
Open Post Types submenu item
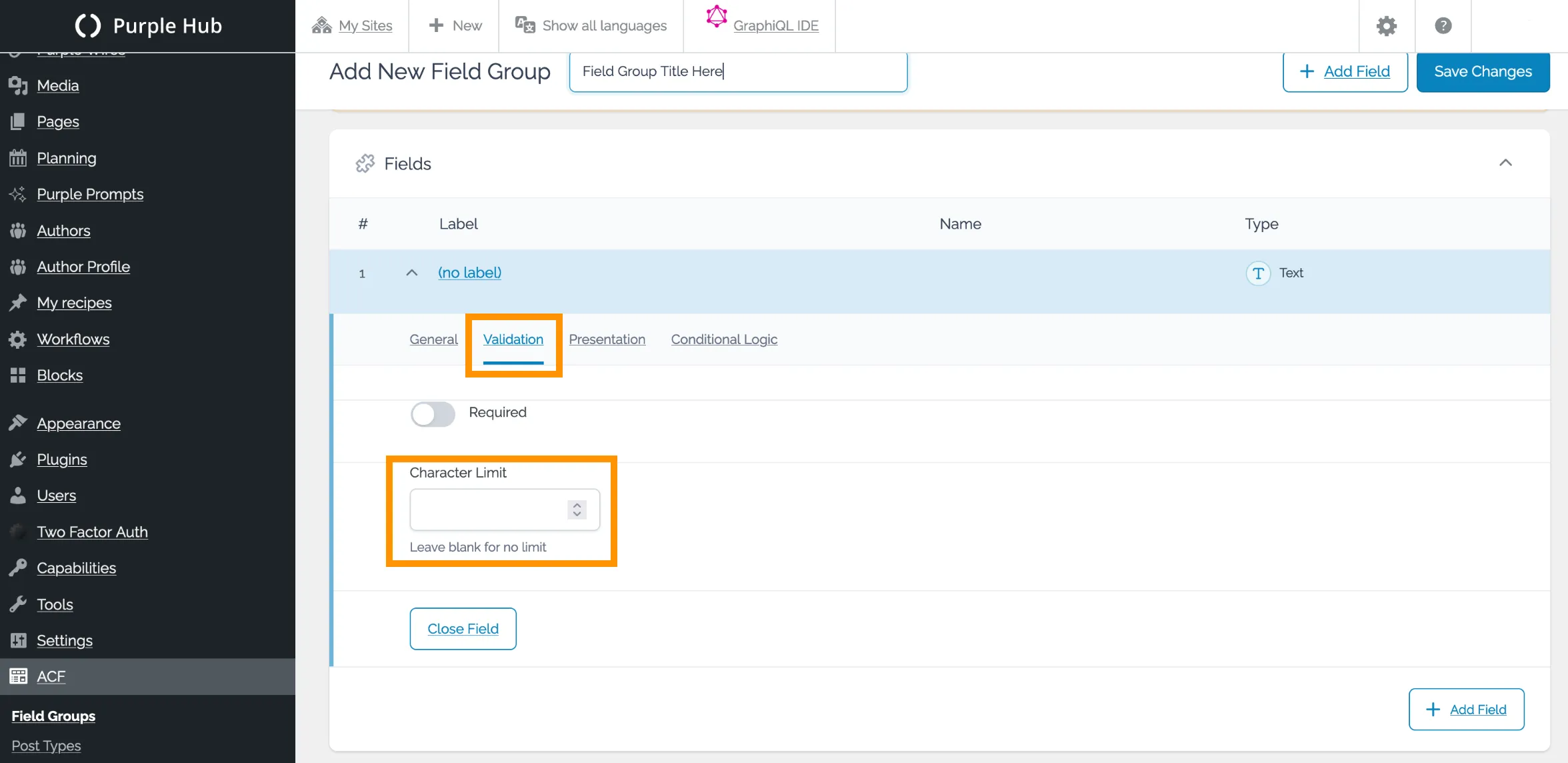pyautogui.click(x=46, y=746)
